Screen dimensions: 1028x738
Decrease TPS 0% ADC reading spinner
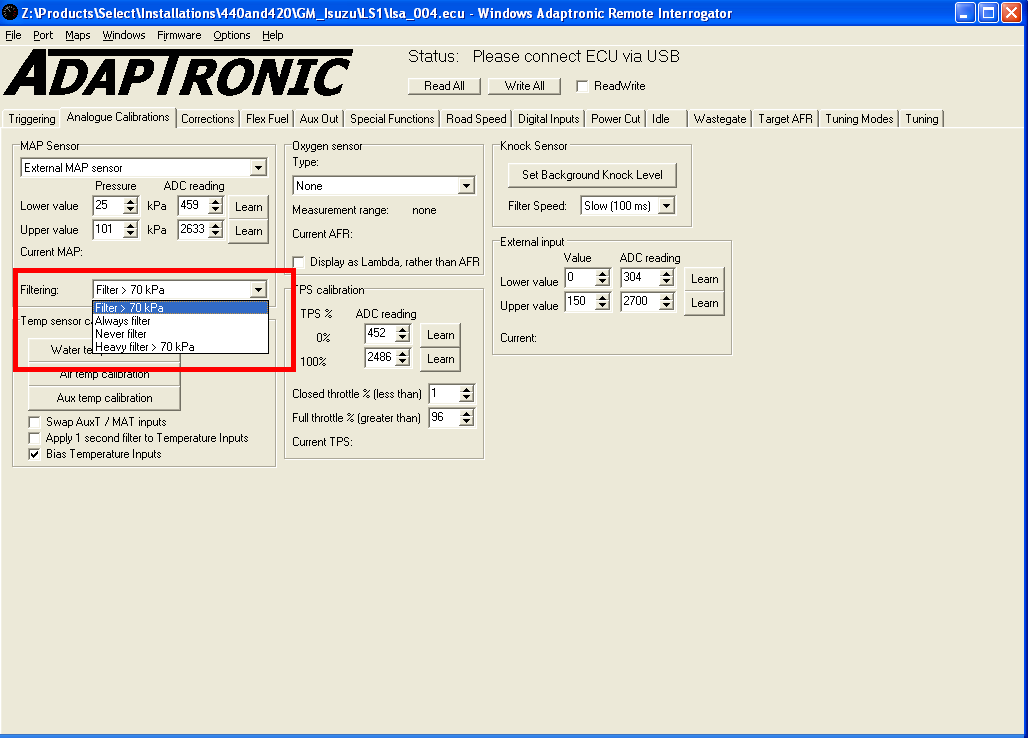tap(402, 339)
